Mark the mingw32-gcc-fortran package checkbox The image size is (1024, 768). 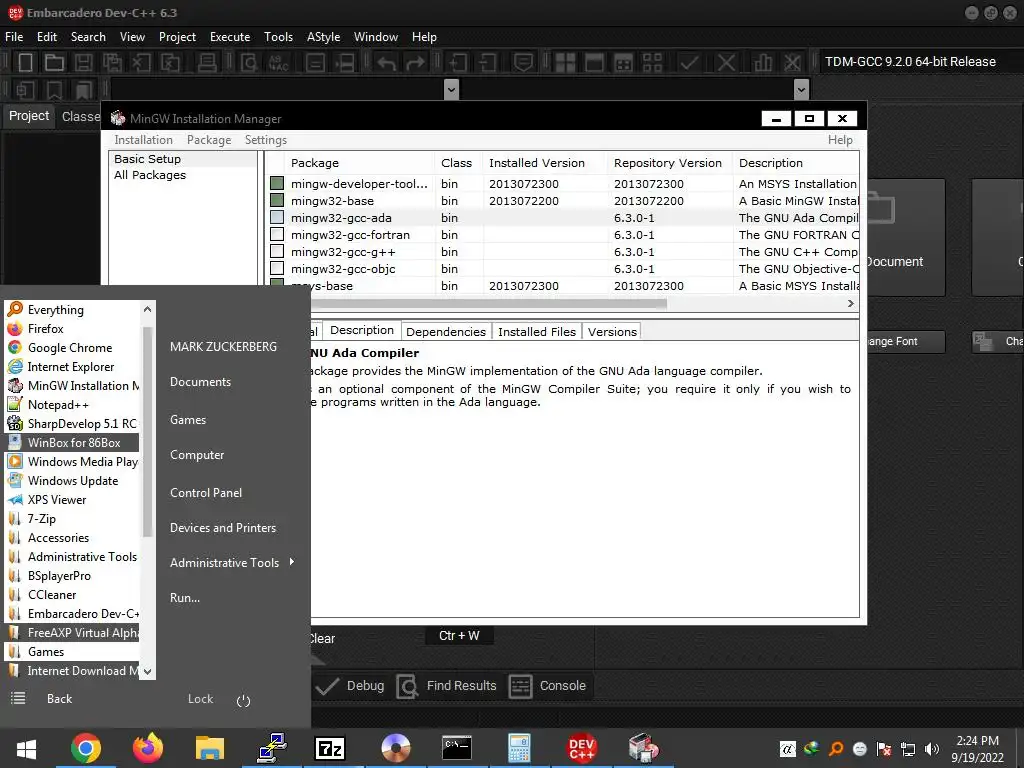[x=277, y=234]
